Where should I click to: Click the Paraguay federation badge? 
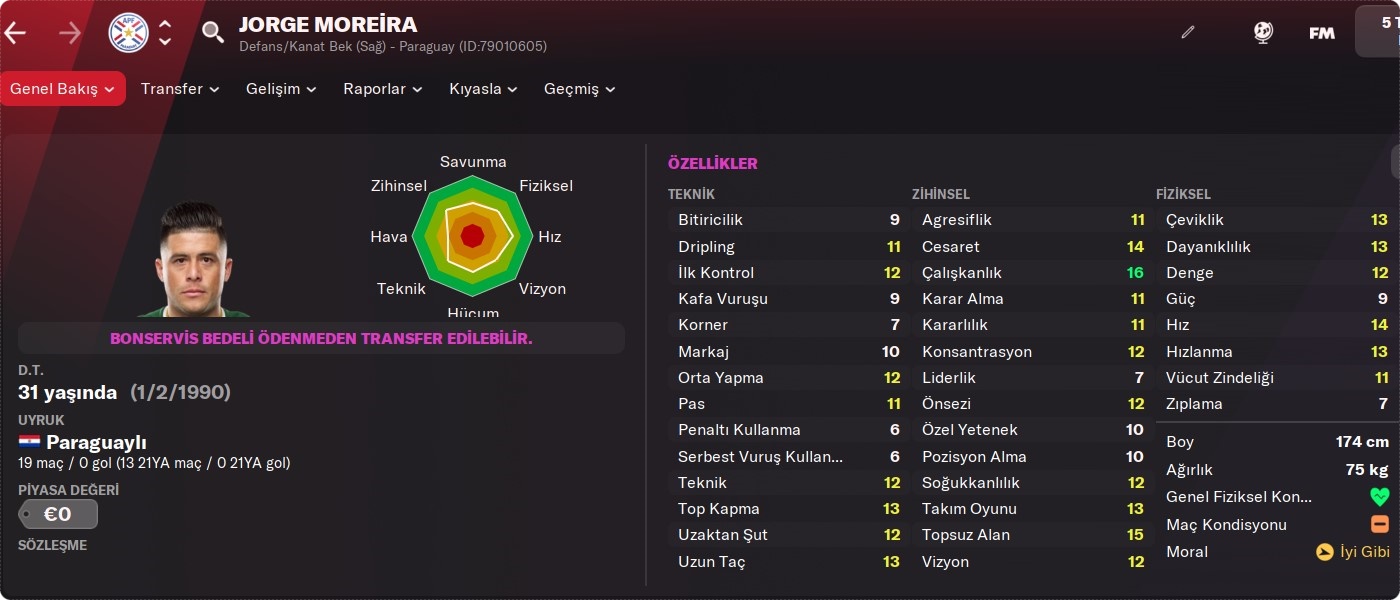point(128,33)
